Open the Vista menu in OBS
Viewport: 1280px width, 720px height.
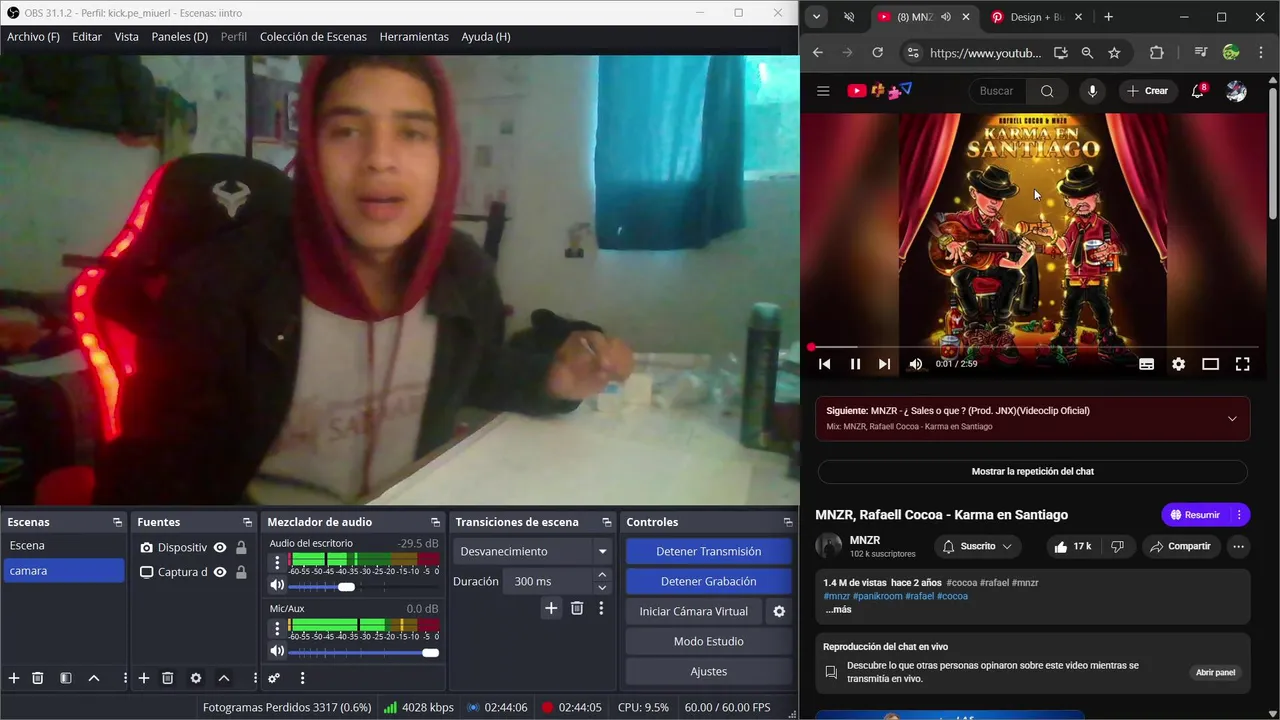(x=127, y=37)
